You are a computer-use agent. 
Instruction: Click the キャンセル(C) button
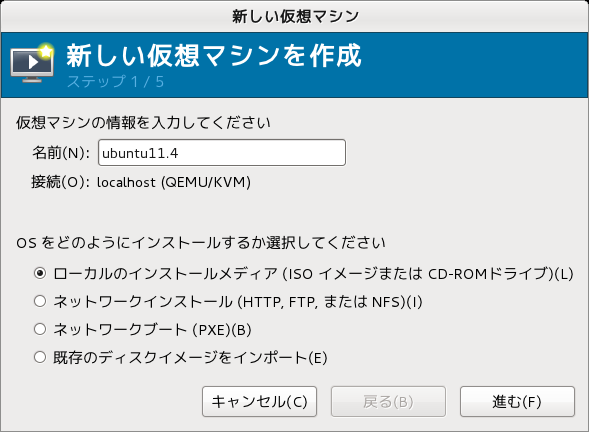[259, 402]
